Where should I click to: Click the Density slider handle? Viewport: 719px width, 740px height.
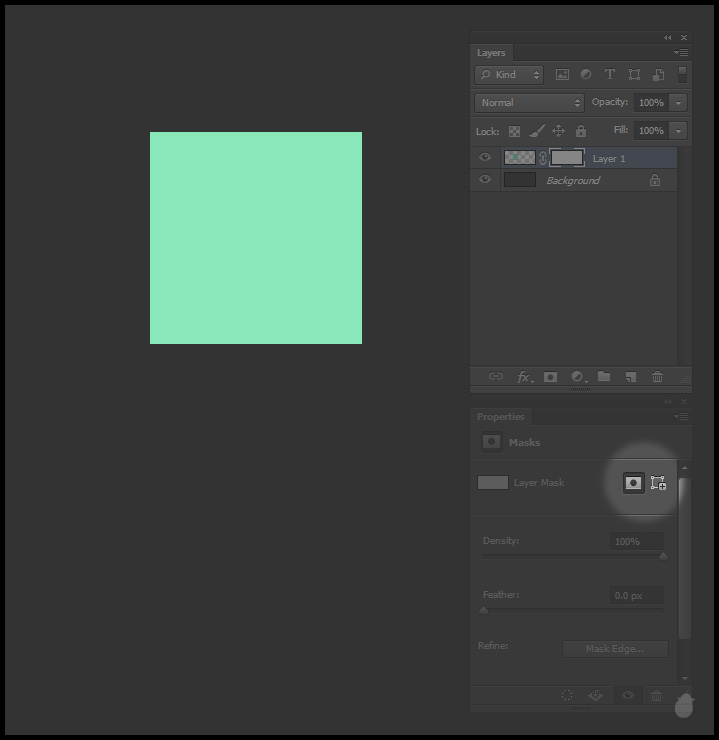(663, 556)
